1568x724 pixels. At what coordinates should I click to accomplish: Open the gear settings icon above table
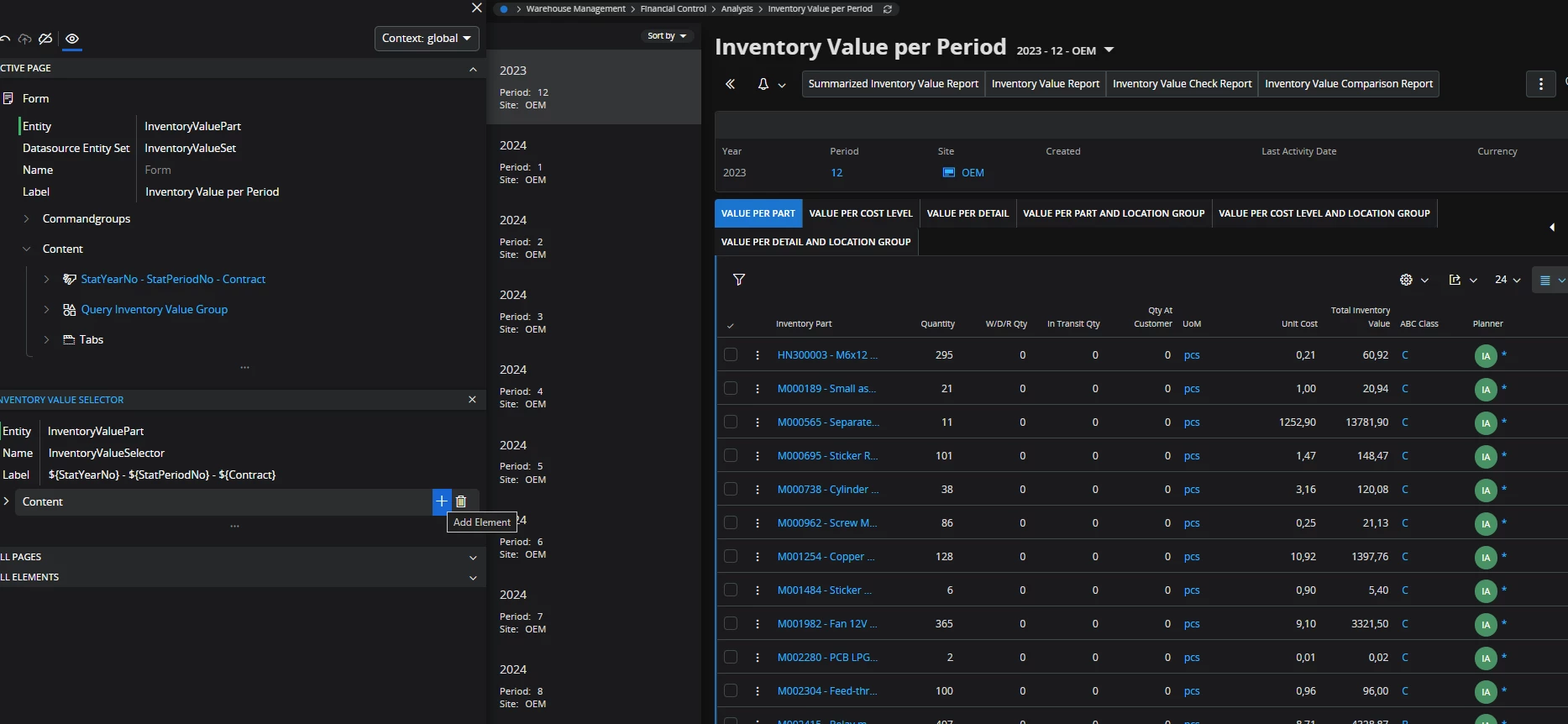[1406, 280]
